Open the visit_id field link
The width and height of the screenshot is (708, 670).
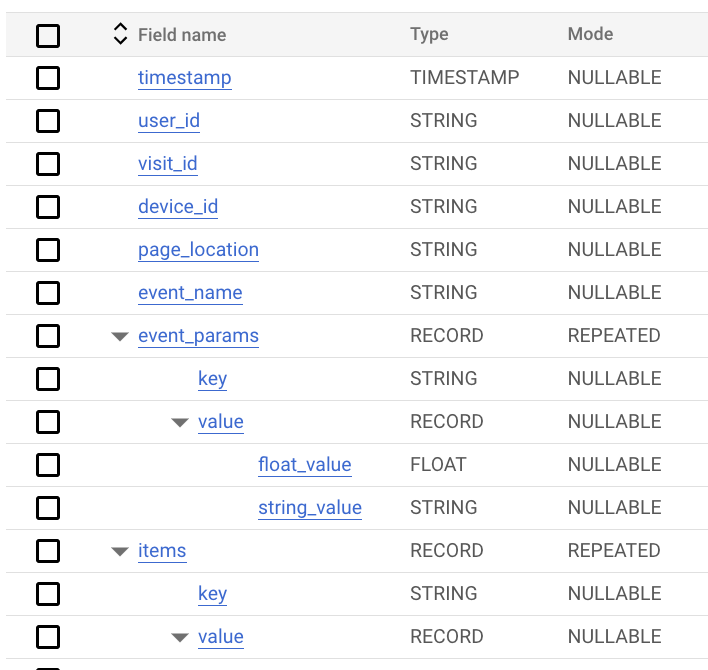pyautogui.click(x=168, y=164)
